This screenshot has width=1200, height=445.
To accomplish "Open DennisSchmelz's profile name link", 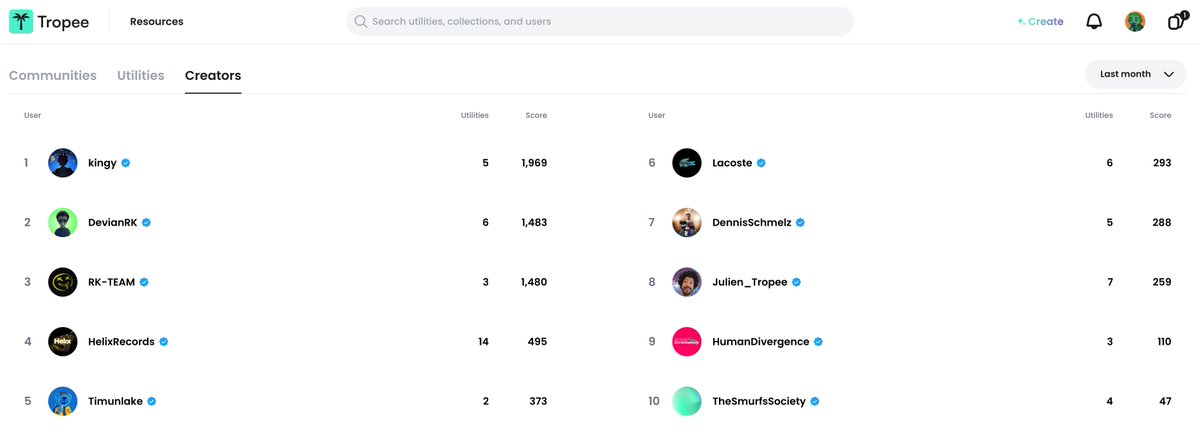I will 751,222.
